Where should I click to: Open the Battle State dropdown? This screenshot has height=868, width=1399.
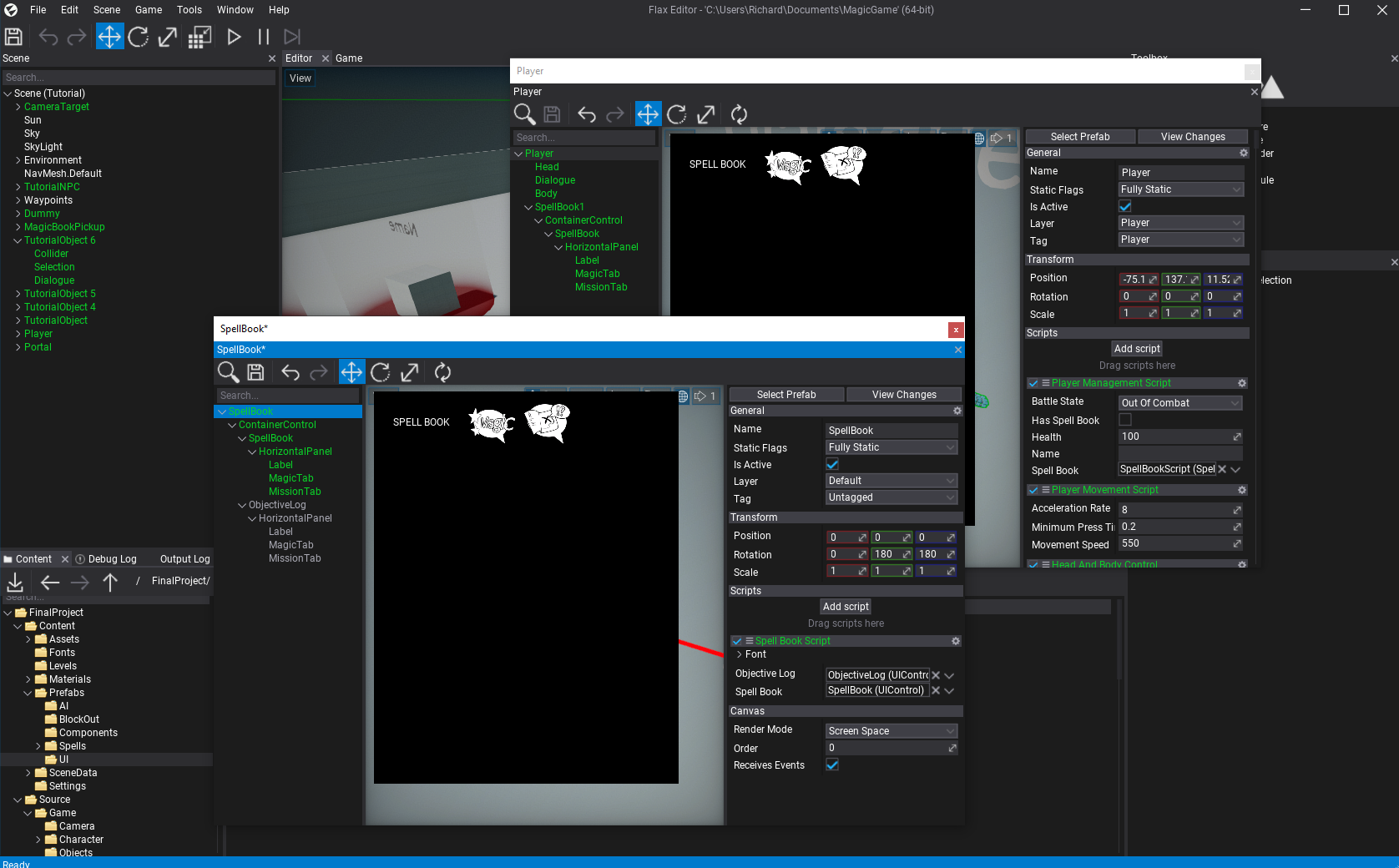(1179, 402)
